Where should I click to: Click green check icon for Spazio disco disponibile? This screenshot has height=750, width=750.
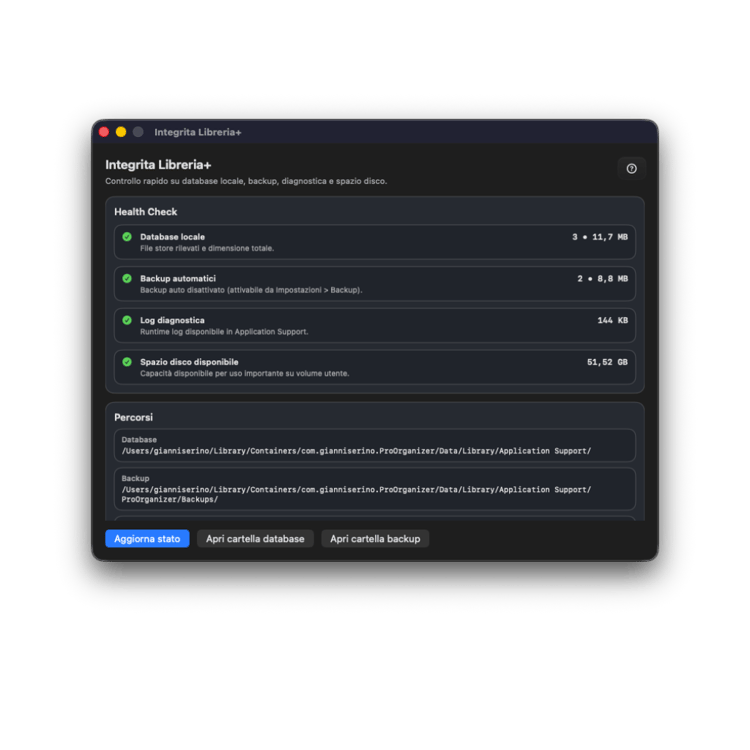tap(127, 362)
